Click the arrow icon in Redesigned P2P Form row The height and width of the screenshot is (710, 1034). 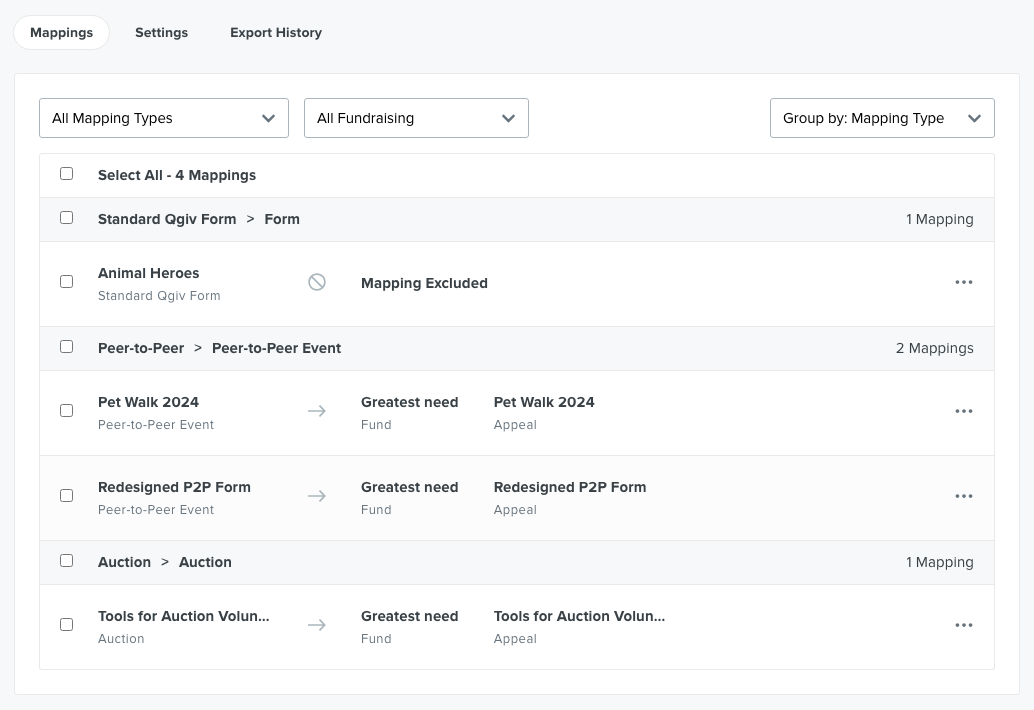(317, 496)
